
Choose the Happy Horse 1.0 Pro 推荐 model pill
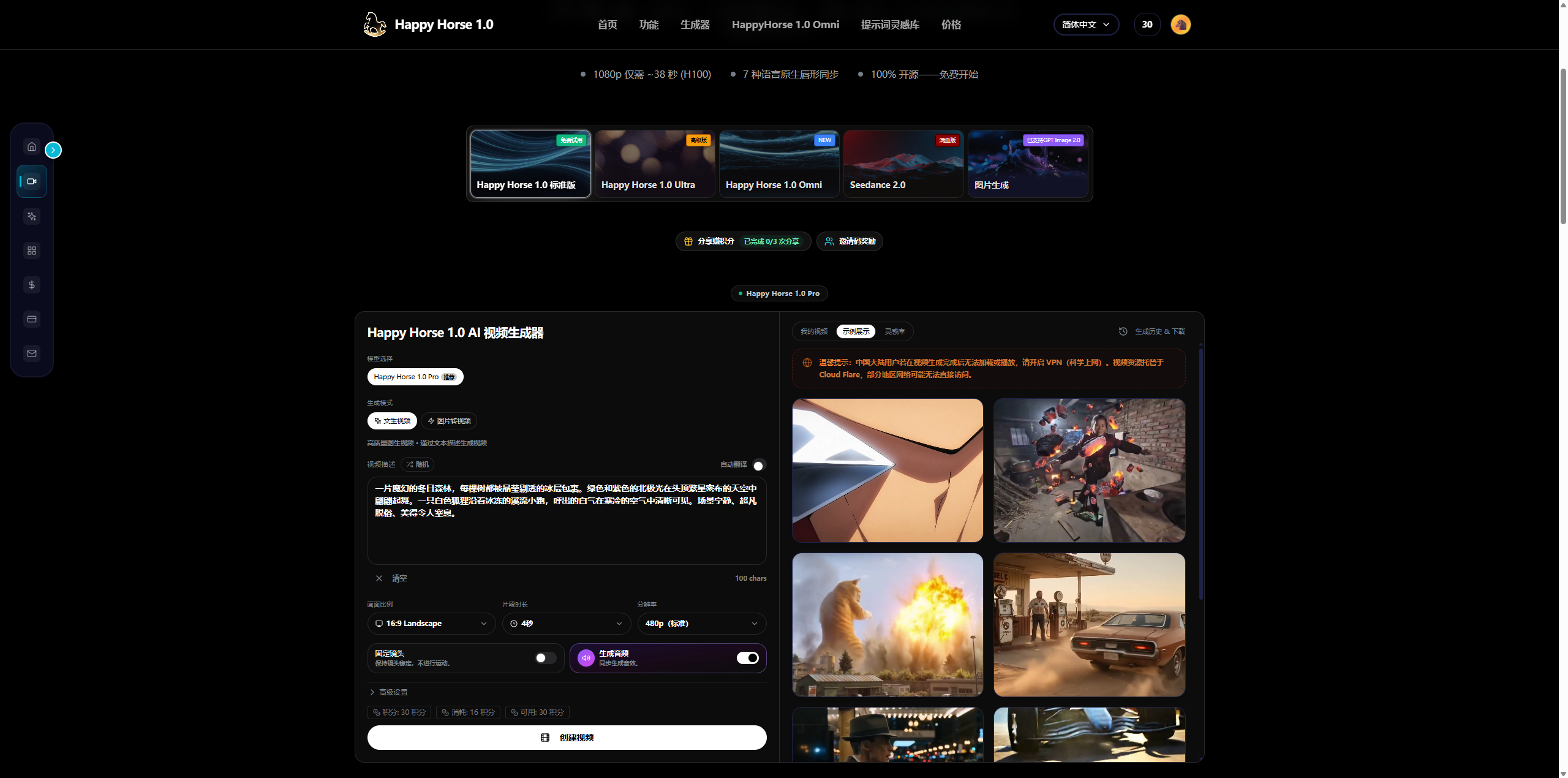[x=415, y=377]
